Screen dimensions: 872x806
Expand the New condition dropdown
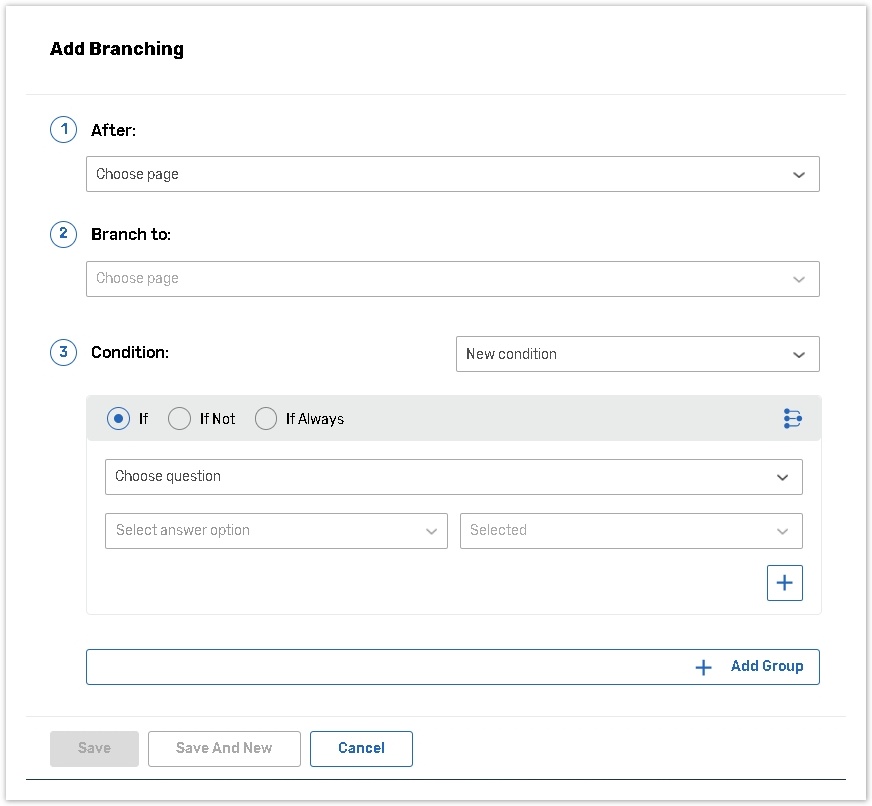tap(637, 354)
